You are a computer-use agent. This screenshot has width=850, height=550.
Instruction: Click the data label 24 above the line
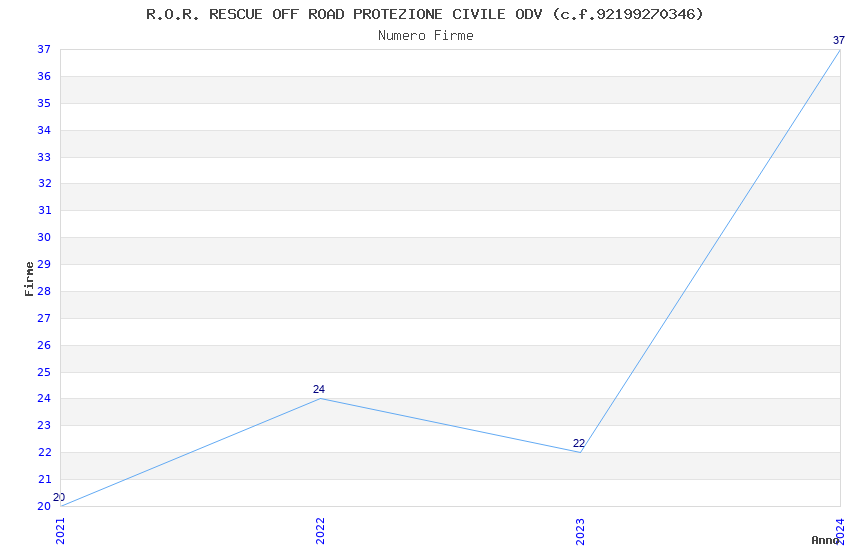(x=319, y=390)
